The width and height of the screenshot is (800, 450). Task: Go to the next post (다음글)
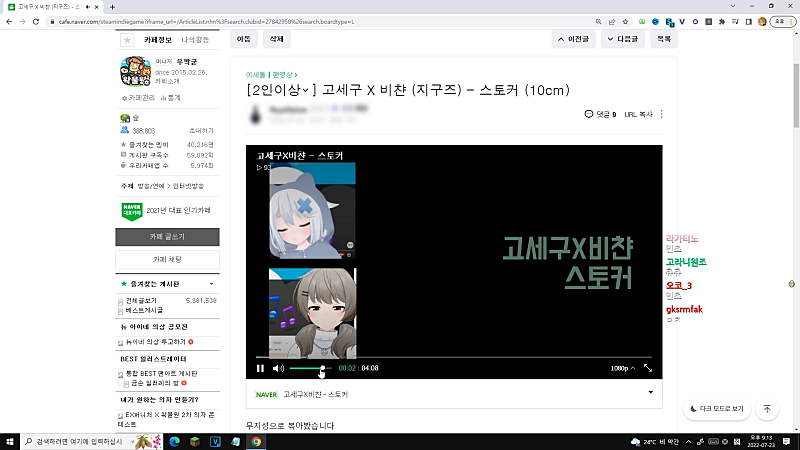pyautogui.click(x=622, y=39)
